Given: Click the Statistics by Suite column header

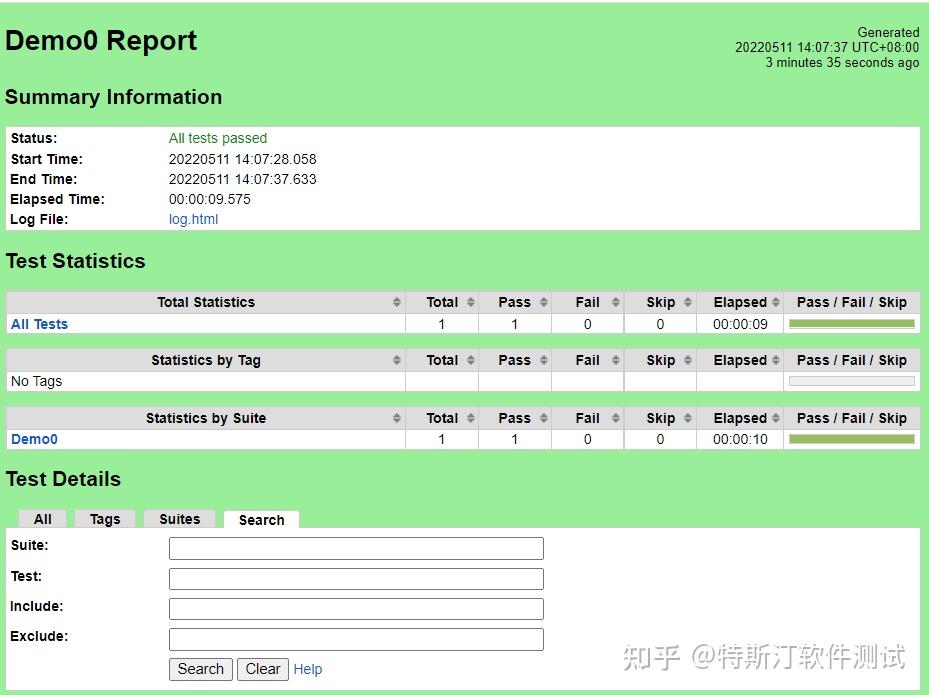Looking at the screenshot, I should pos(206,418).
